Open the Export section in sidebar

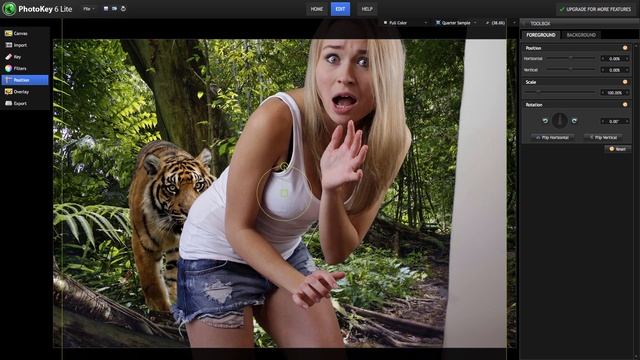coord(24,103)
